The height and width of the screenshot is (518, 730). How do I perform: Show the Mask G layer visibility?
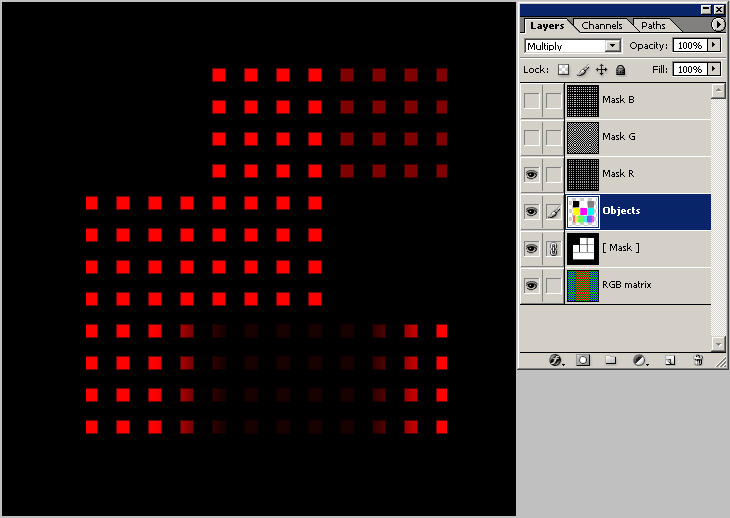(x=532, y=137)
